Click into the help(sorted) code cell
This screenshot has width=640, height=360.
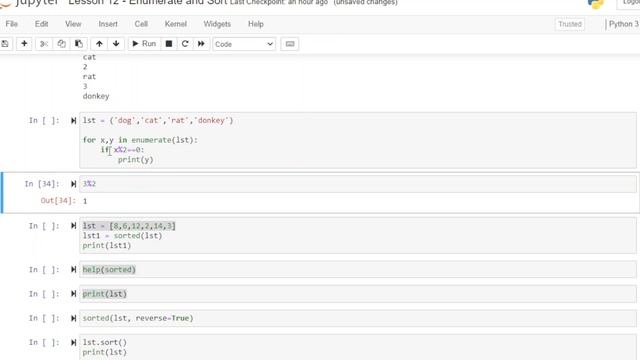coord(358,269)
